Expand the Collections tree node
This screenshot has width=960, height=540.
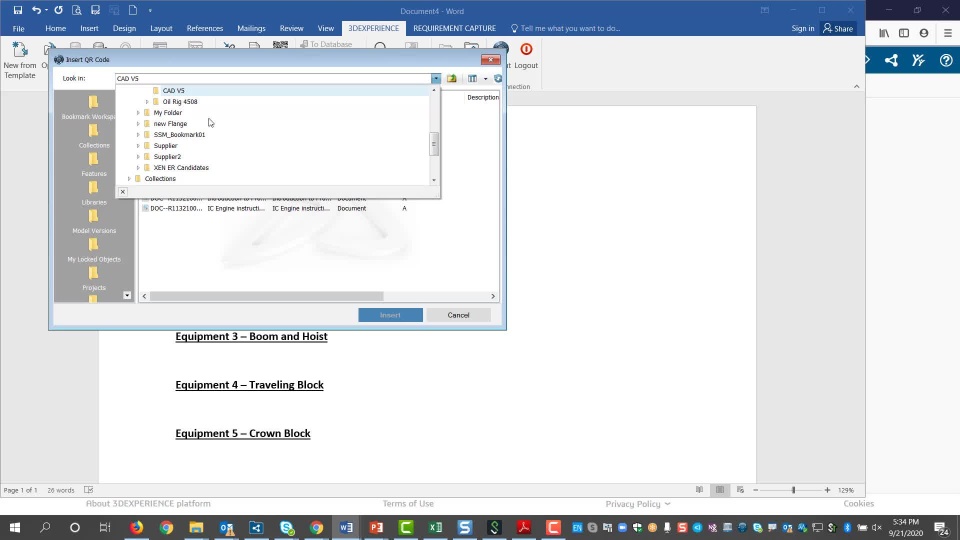pos(129,179)
